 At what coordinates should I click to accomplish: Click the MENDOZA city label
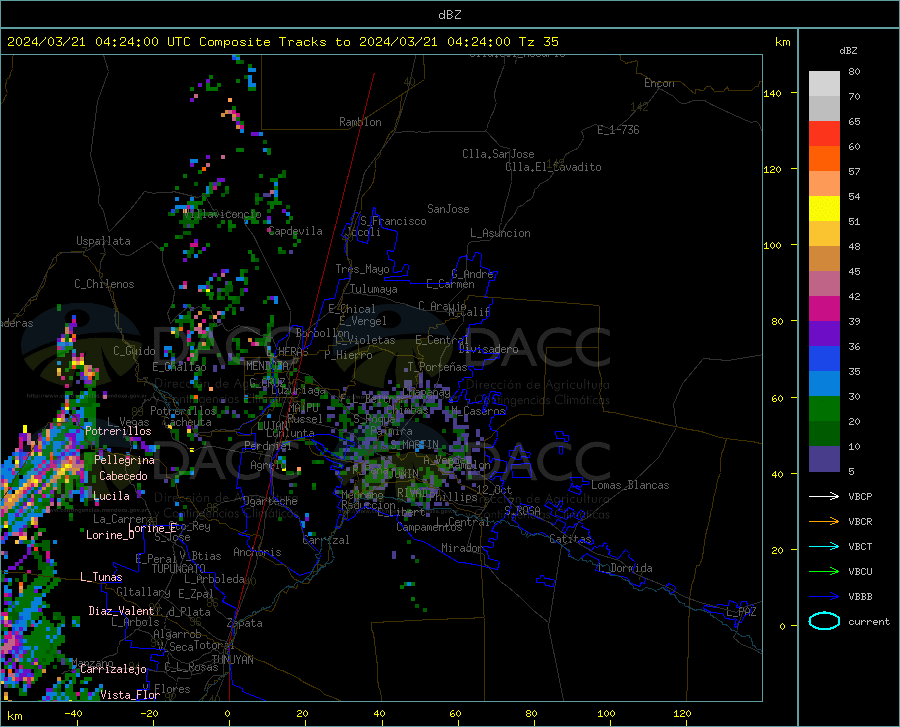click(267, 366)
